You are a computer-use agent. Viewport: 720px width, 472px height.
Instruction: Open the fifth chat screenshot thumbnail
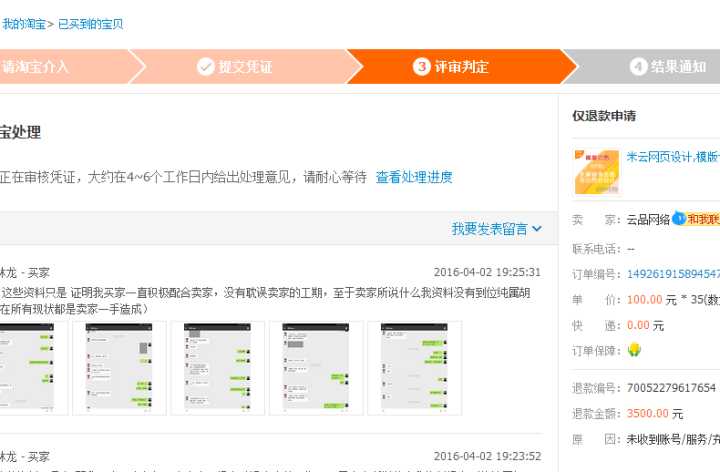click(414, 368)
